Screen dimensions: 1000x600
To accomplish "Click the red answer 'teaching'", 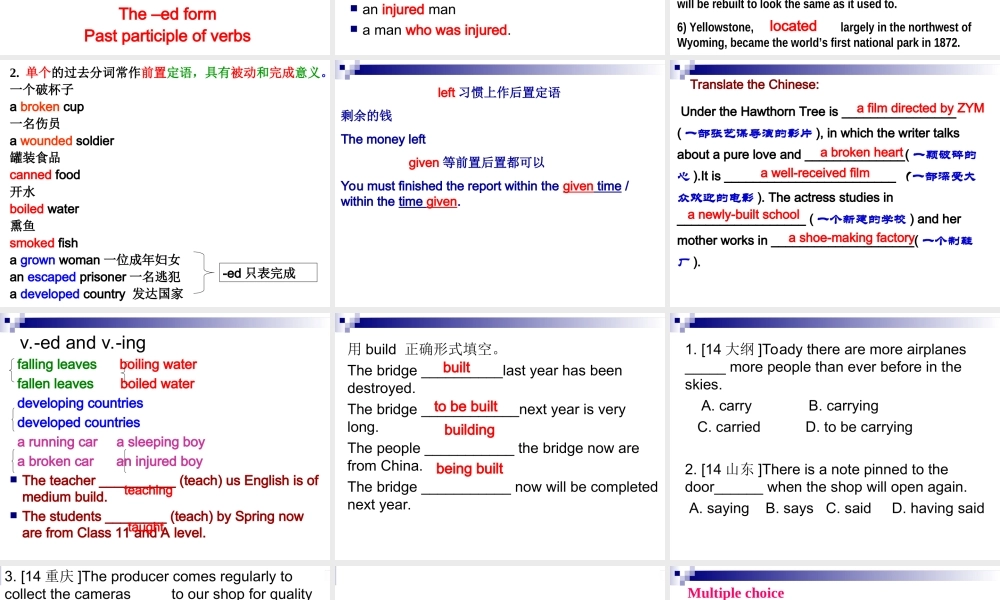I will [149, 490].
